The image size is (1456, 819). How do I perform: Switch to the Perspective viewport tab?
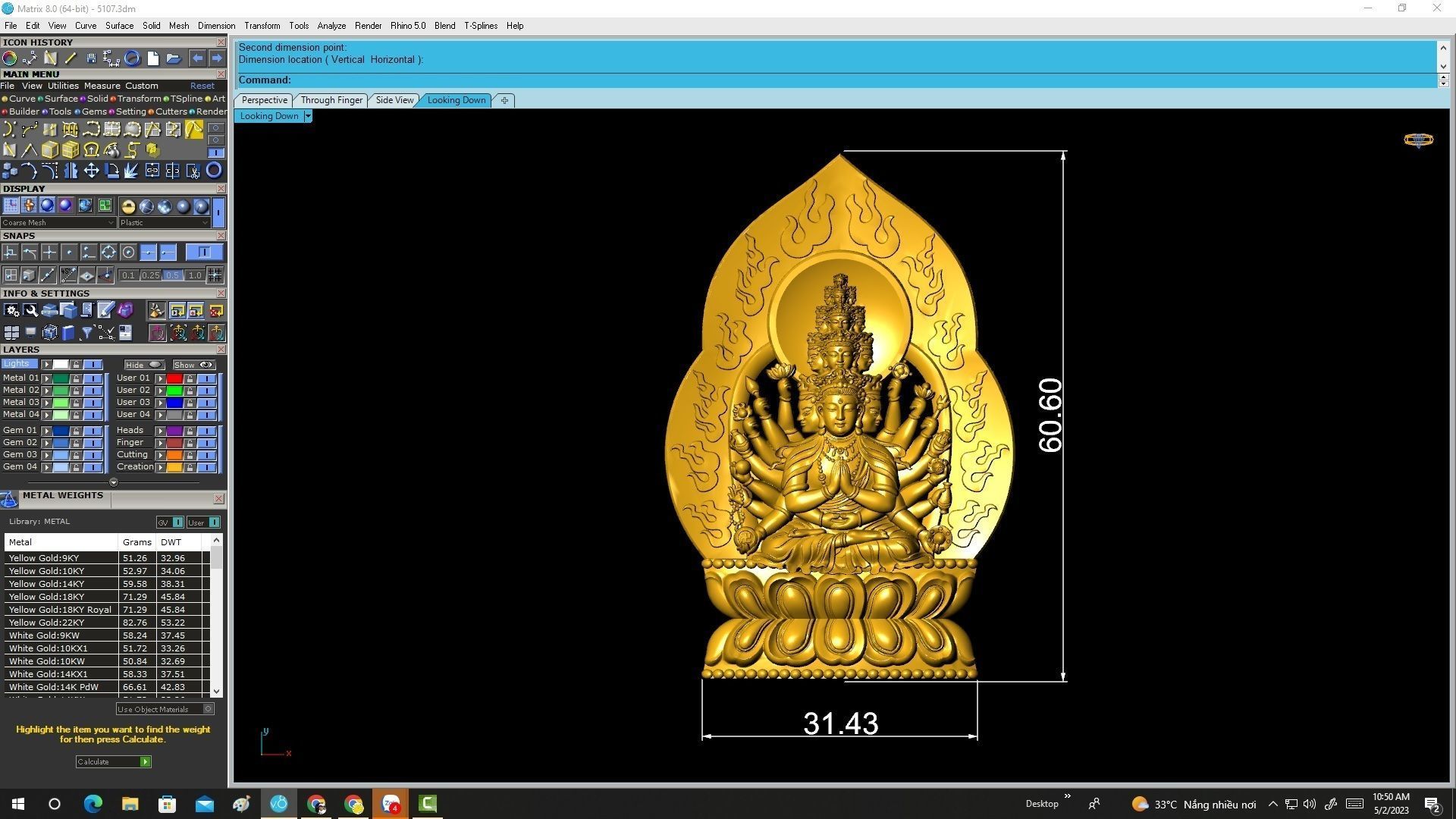[264, 100]
